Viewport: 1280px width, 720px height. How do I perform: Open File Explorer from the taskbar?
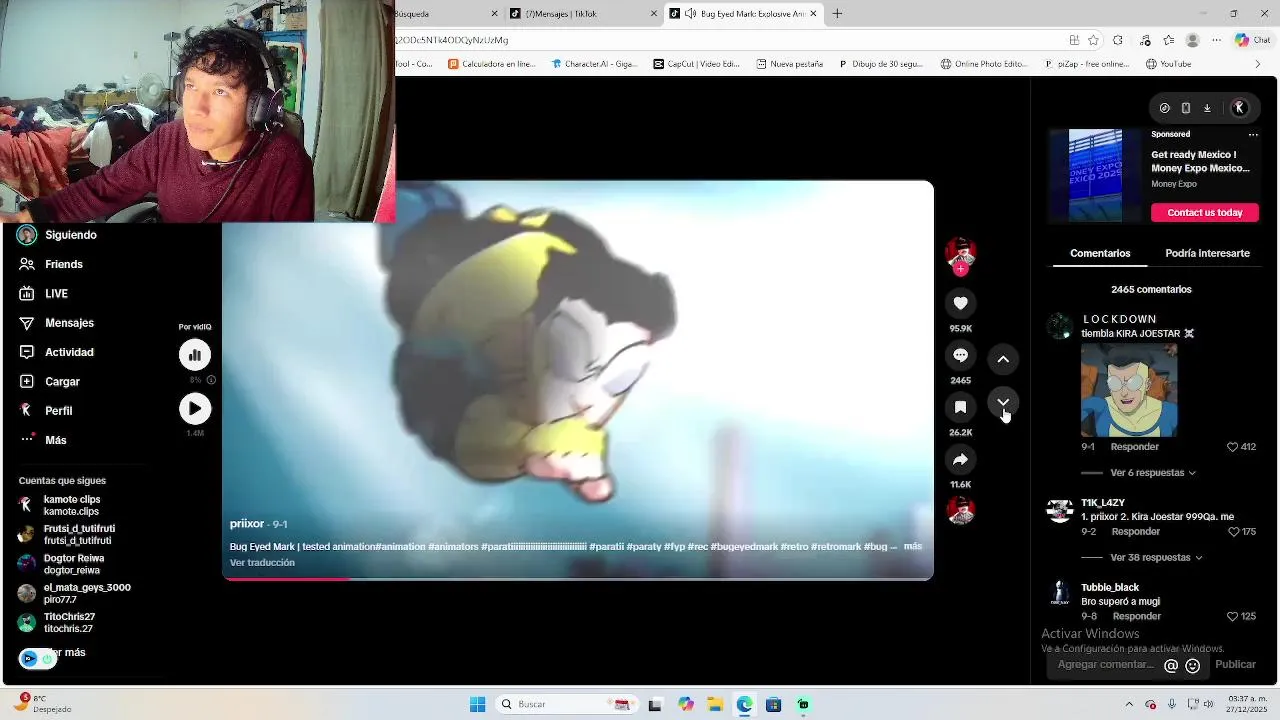coord(715,704)
